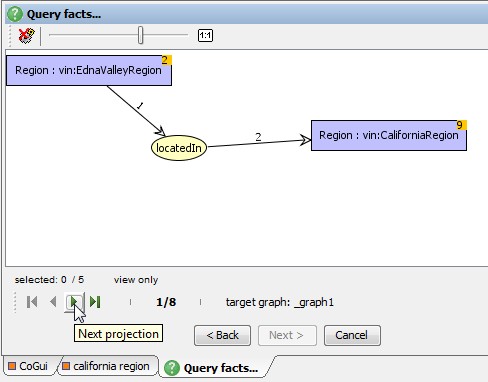The image size is (488, 382).
Task: Go to previous projection
Action: (x=53, y=302)
